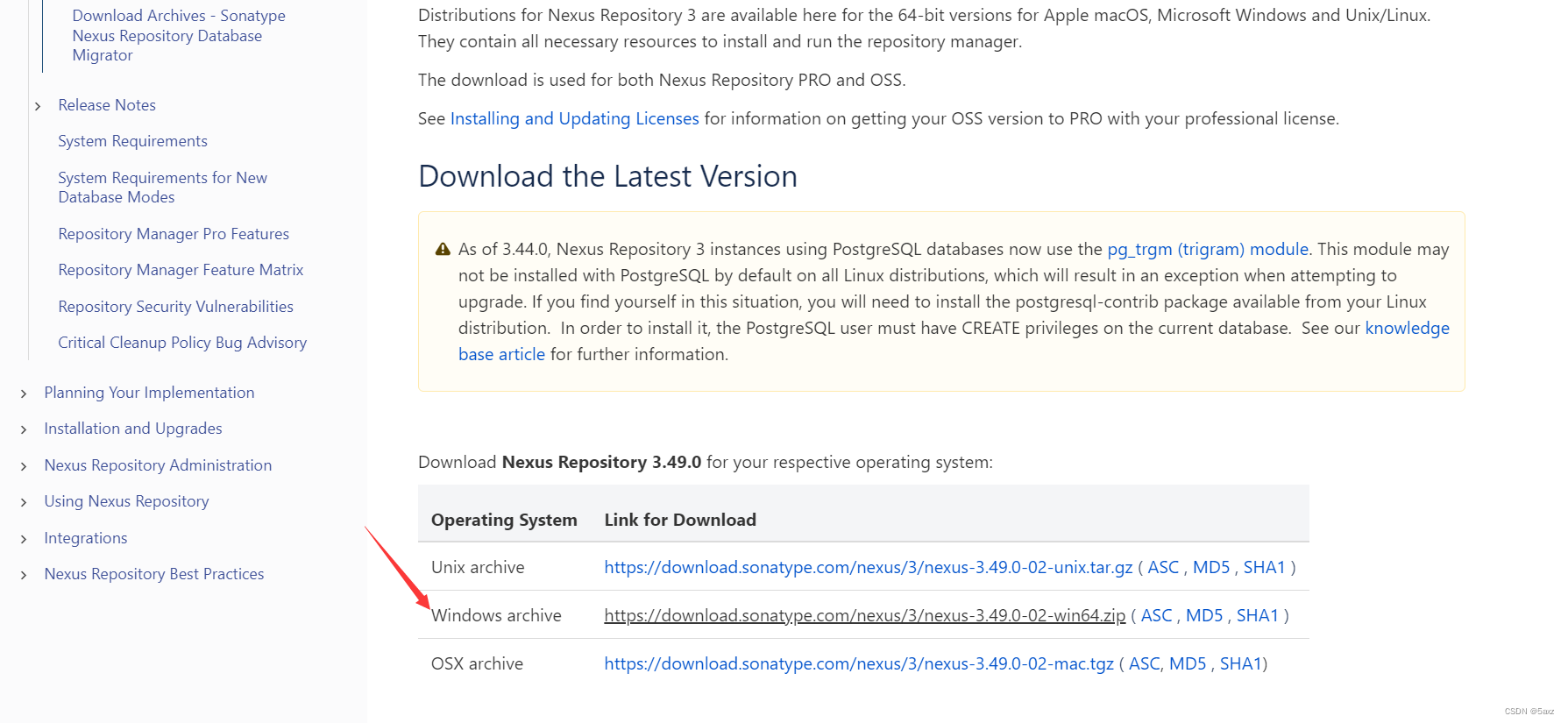The image size is (1568, 723).
Task: Open ASC signature for OSX archive
Action: tap(1145, 663)
